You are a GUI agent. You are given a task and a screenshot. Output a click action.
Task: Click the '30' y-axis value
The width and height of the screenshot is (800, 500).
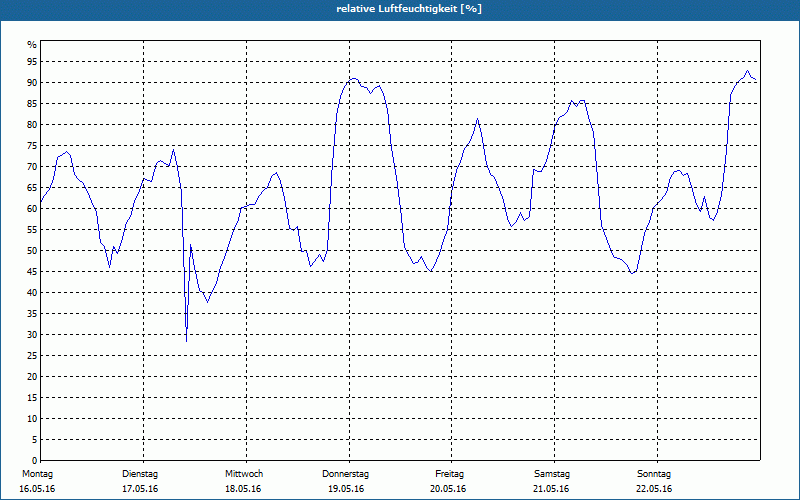(32, 334)
